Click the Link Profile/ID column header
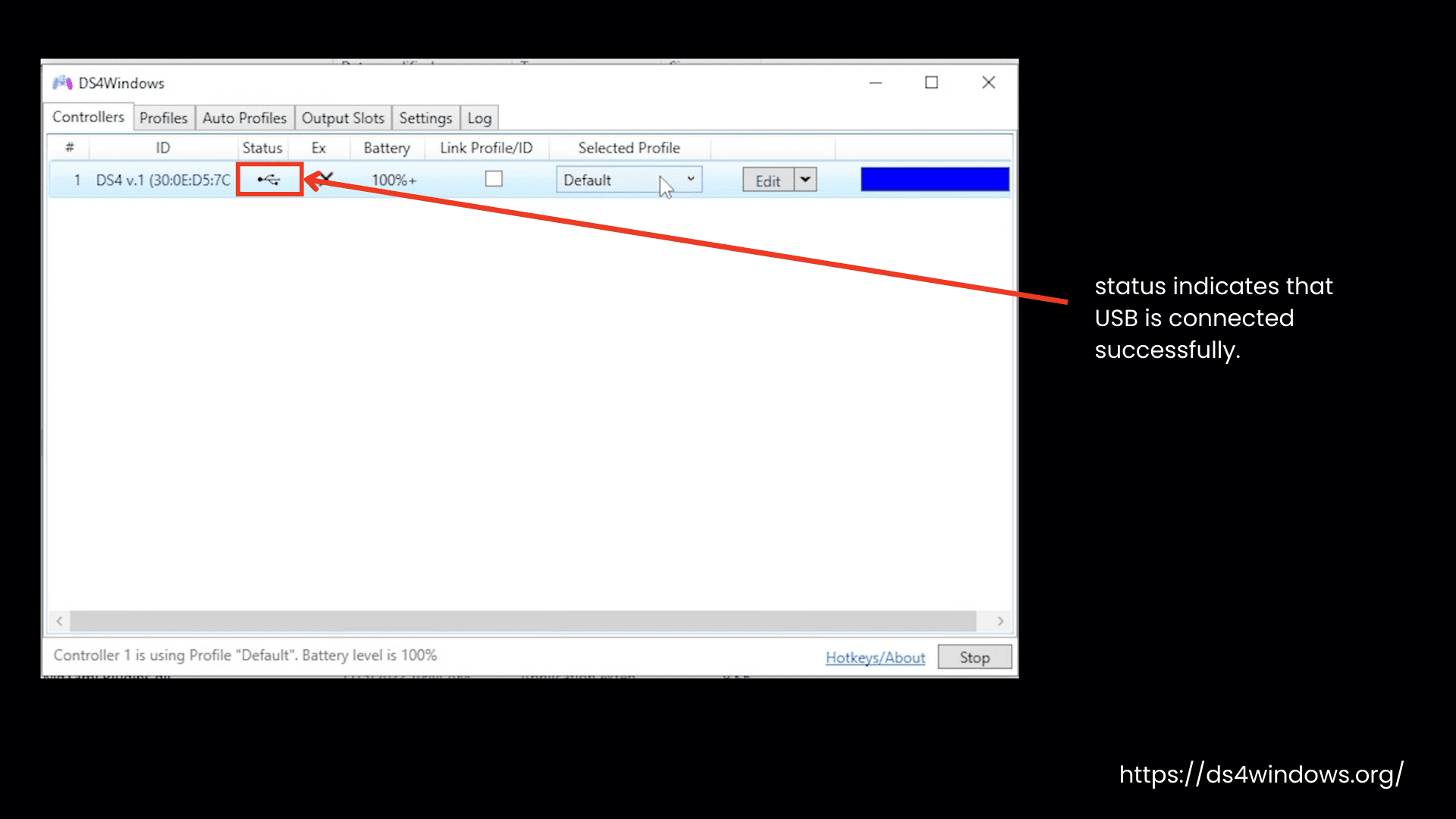The image size is (1456, 819). click(x=486, y=148)
